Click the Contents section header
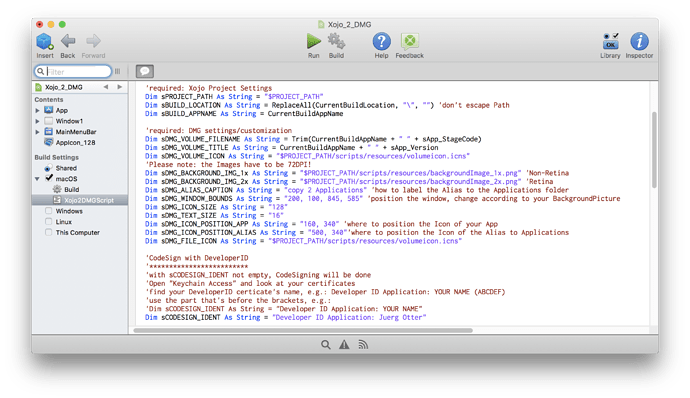 49,100
